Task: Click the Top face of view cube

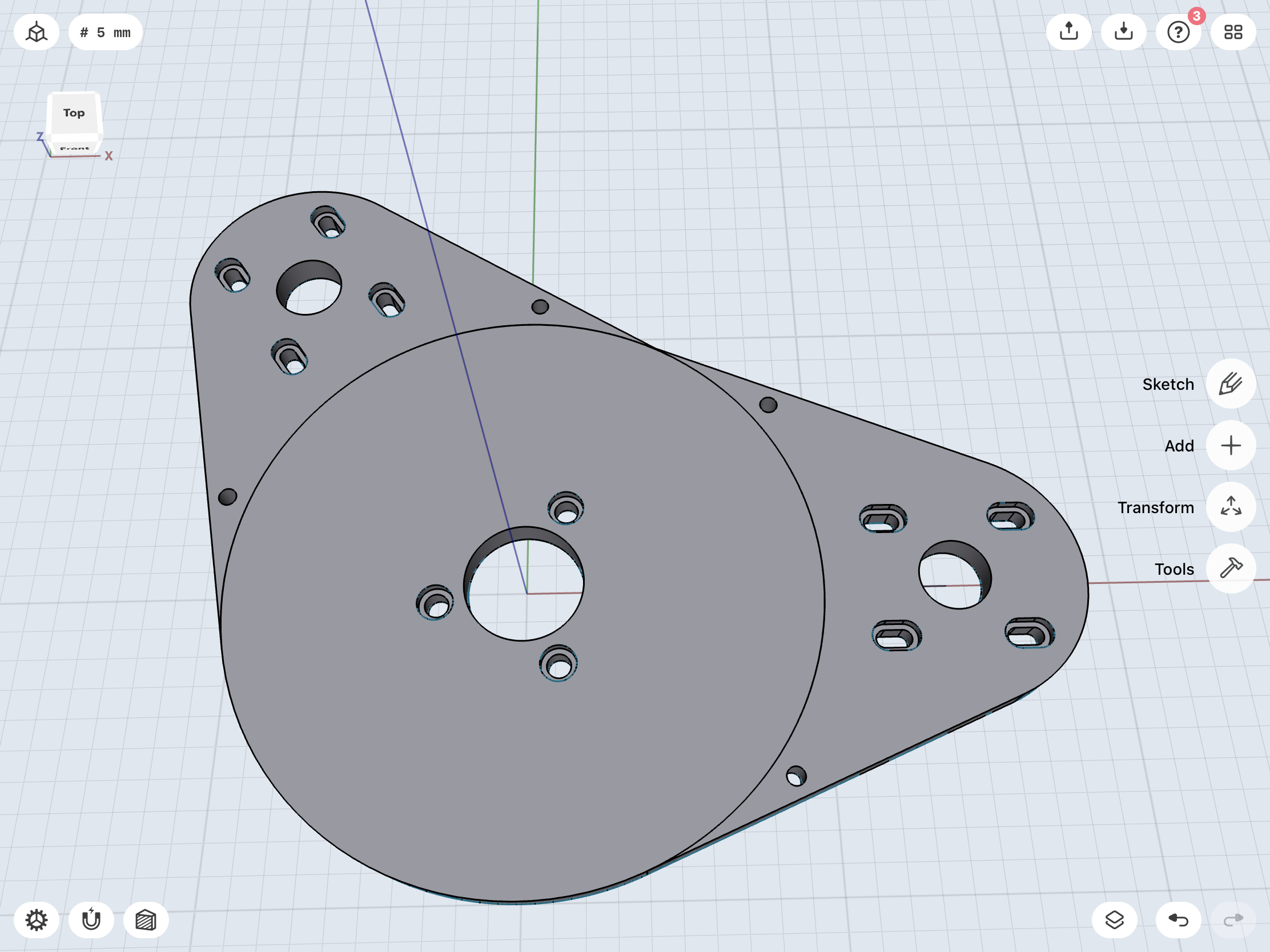Action: 74,113
